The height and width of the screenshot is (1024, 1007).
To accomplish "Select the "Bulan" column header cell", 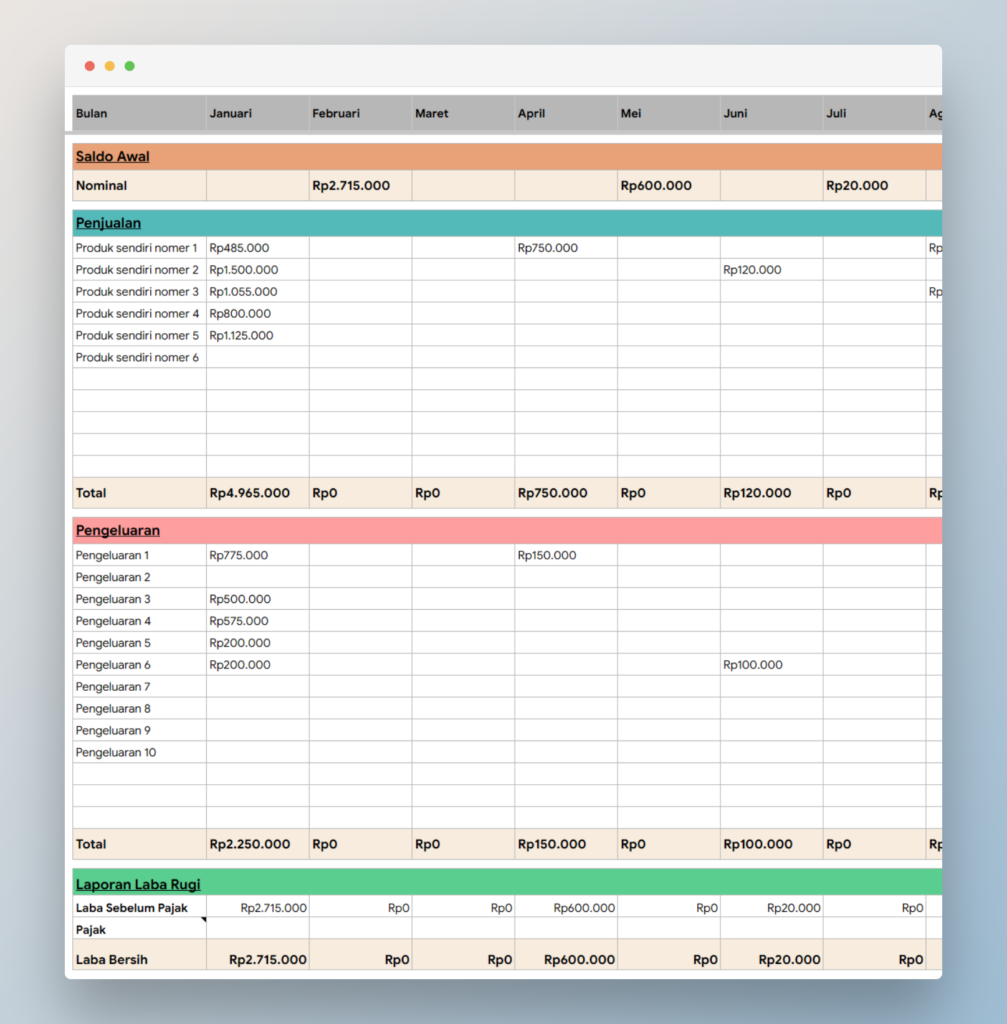I will pyautogui.click(x=90, y=113).
